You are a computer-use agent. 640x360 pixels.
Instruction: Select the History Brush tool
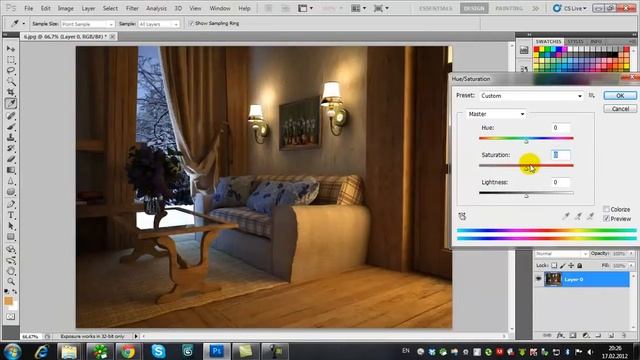click(11, 148)
